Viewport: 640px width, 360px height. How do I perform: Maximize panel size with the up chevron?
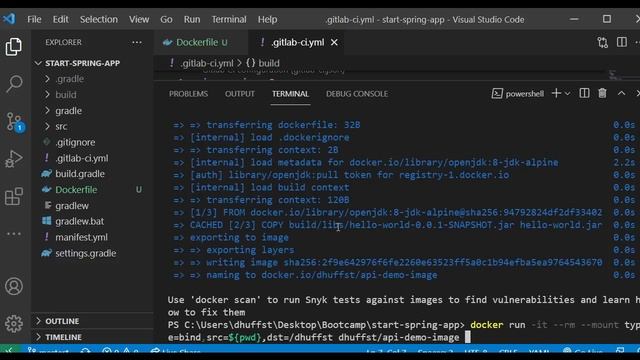tap(621, 93)
